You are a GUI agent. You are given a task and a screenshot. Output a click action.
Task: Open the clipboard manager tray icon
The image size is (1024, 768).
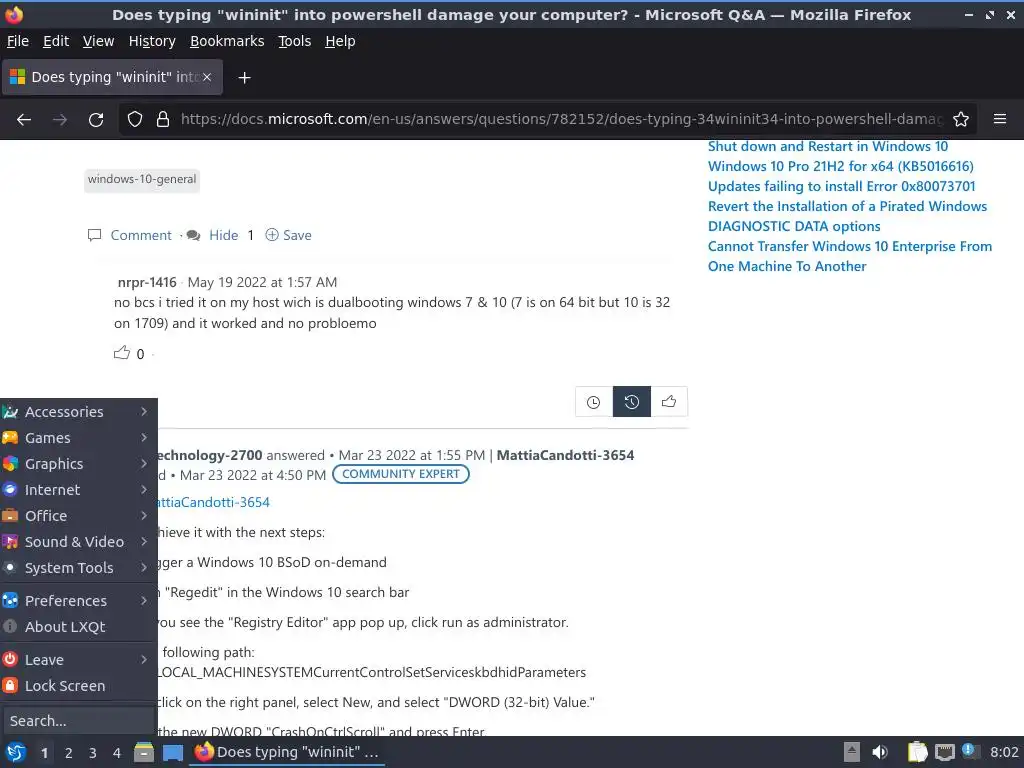917,752
